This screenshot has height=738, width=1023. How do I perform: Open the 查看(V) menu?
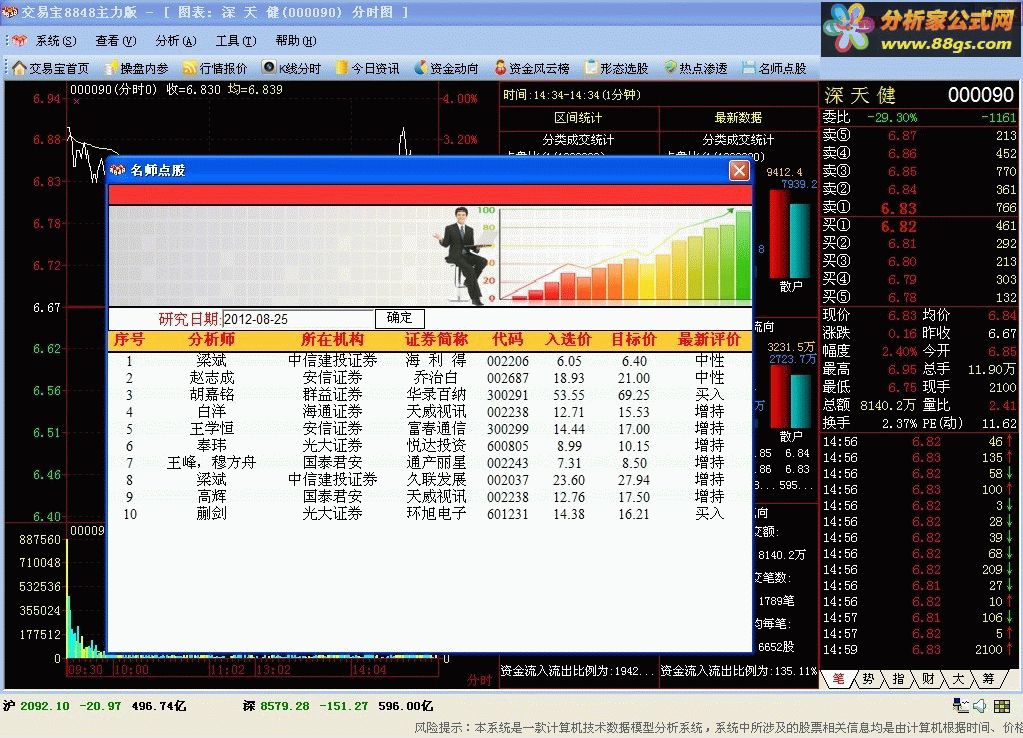(x=115, y=41)
